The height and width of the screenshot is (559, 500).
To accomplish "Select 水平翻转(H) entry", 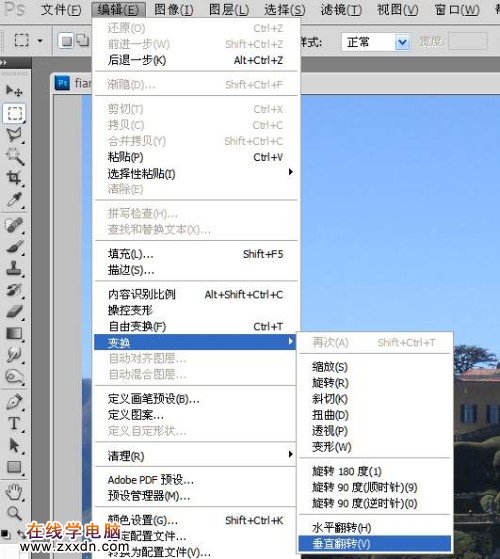I will point(375,528).
